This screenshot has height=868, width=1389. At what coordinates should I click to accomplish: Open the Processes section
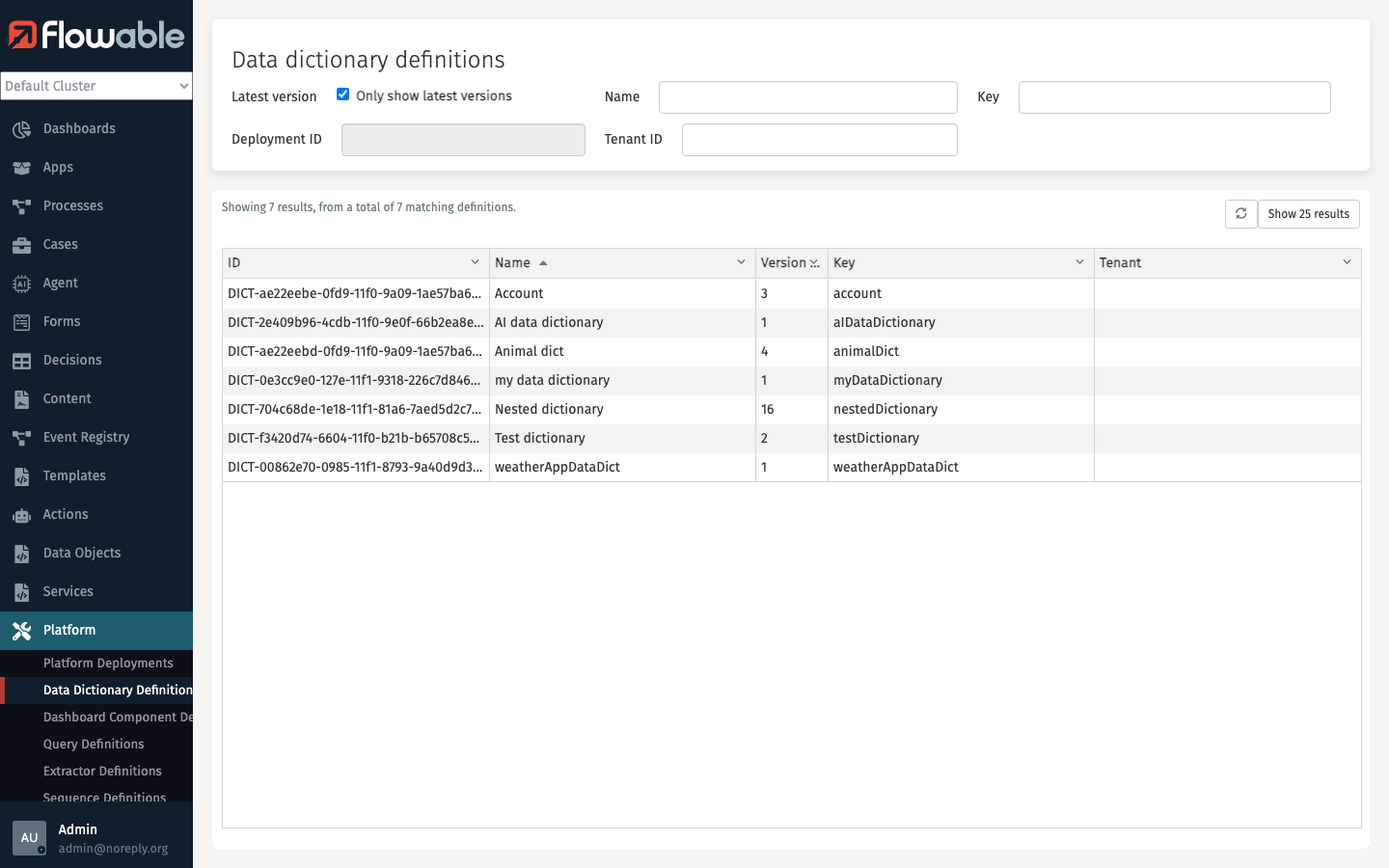(21, 205)
